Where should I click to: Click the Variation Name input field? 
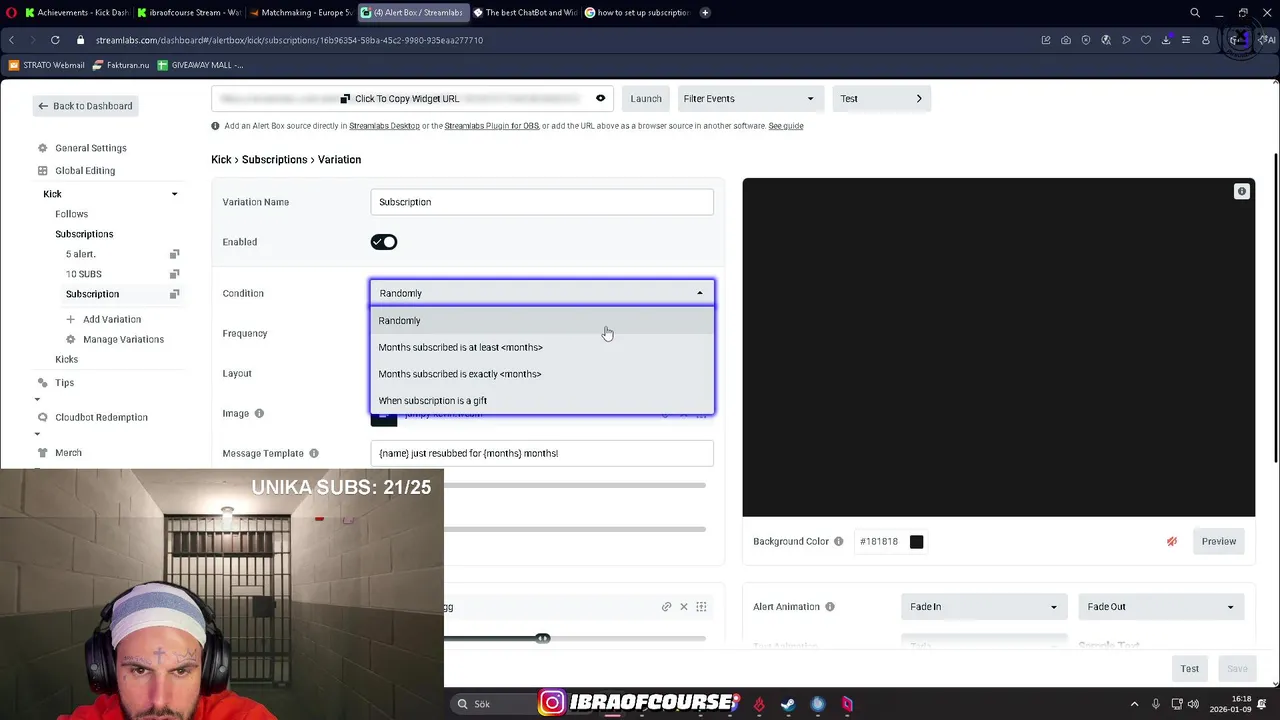pyautogui.click(x=542, y=202)
